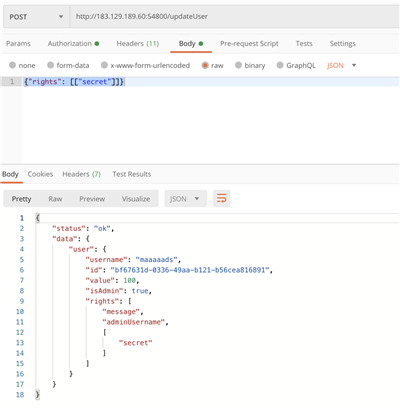Open the response format JSON dropdown
This screenshot has height=409, width=400.
pos(186,199)
